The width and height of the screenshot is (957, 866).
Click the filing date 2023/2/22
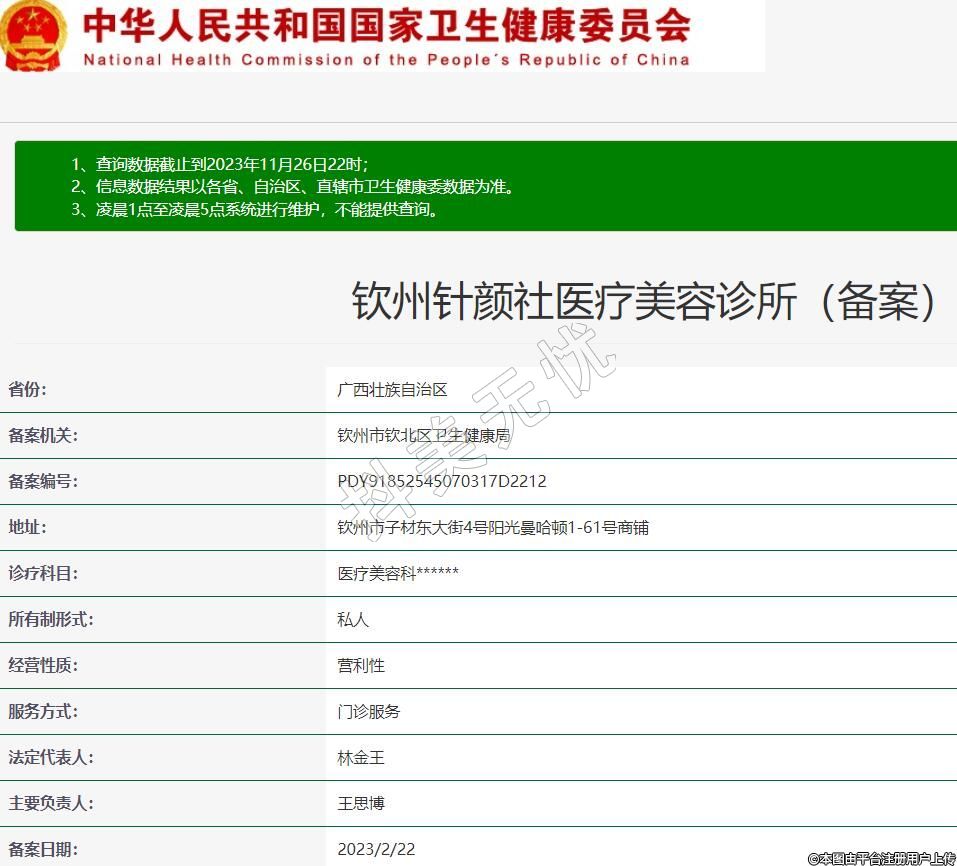pyautogui.click(x=376, y=850)
